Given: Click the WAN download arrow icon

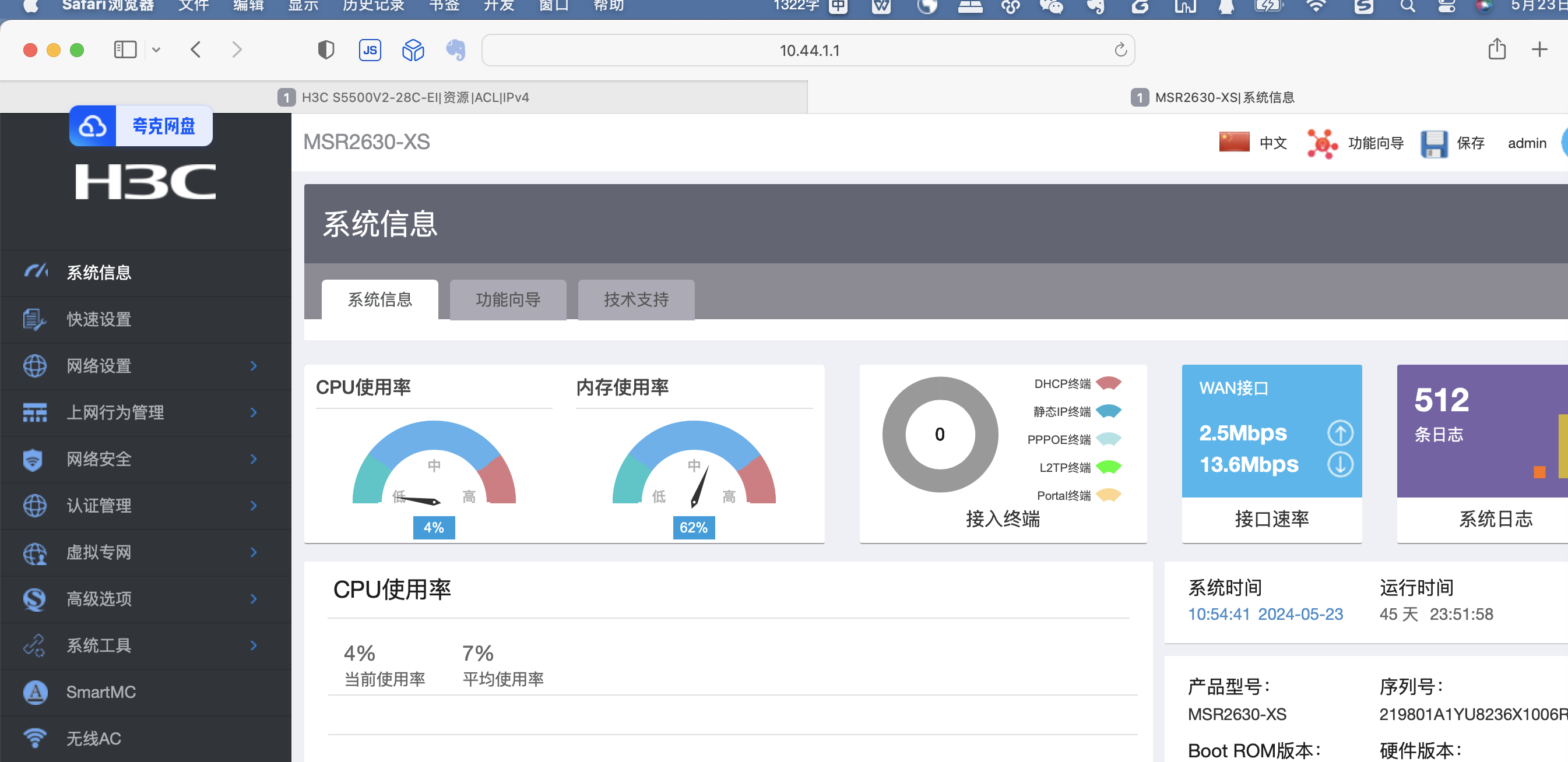Looking at the screenshot, I should [x=1339, y=465].
